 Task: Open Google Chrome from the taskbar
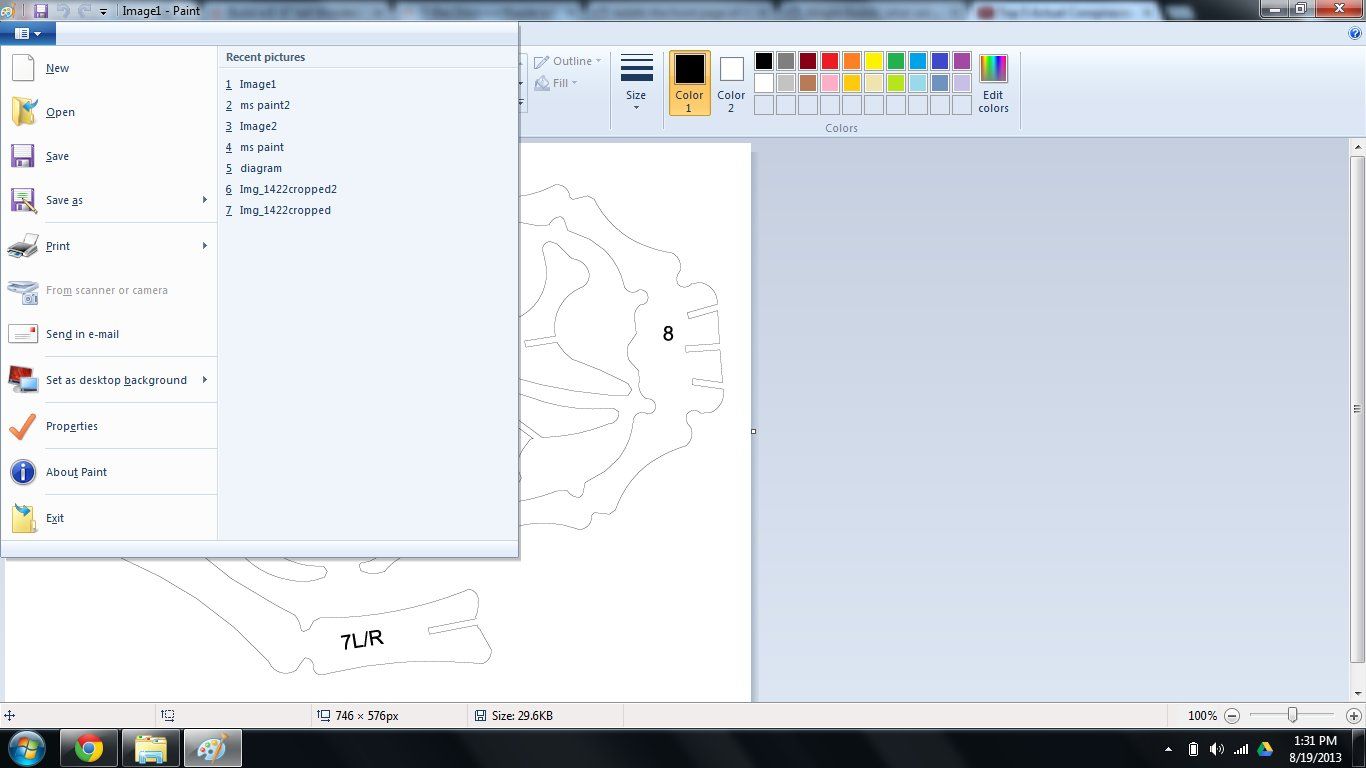coord(89,748)
